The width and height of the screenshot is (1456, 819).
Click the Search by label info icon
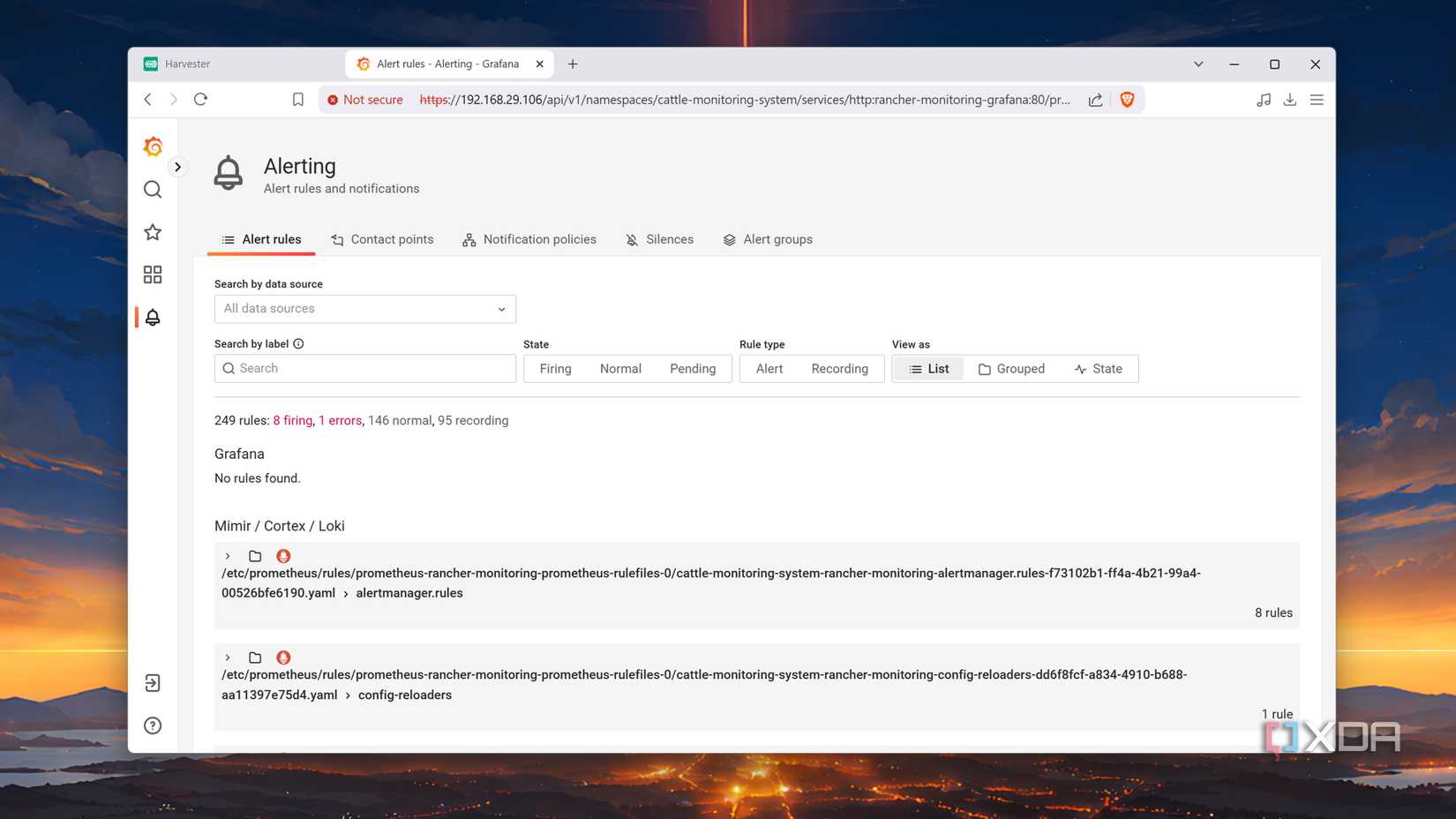point(298,344)
